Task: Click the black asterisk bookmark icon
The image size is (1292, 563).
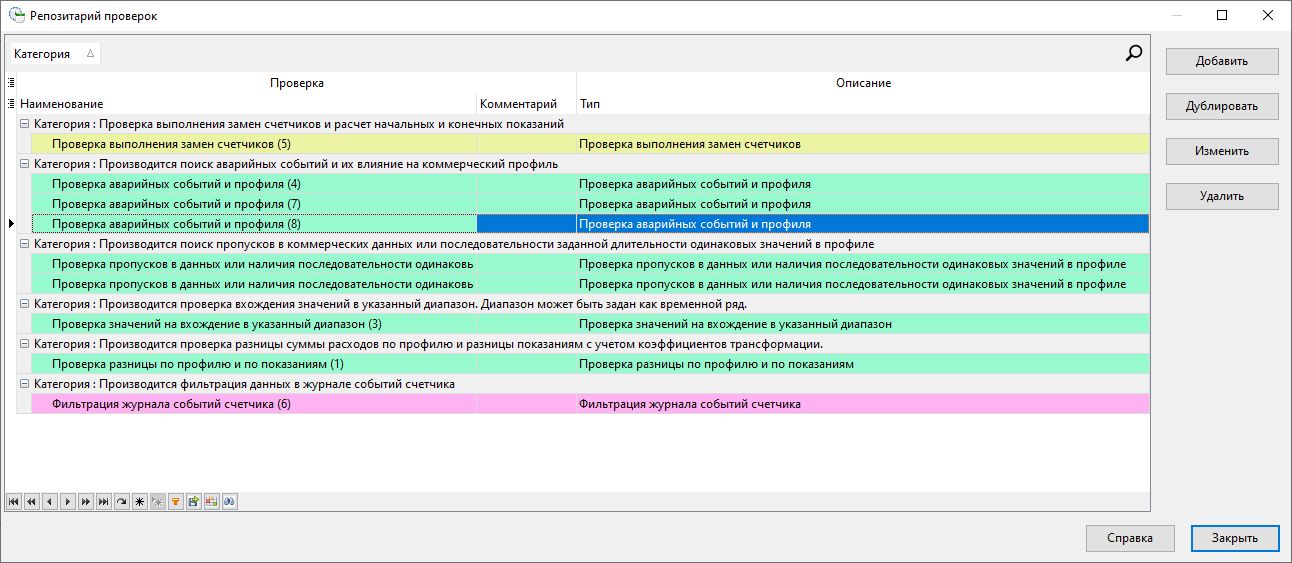Action: tap(139, 502)
